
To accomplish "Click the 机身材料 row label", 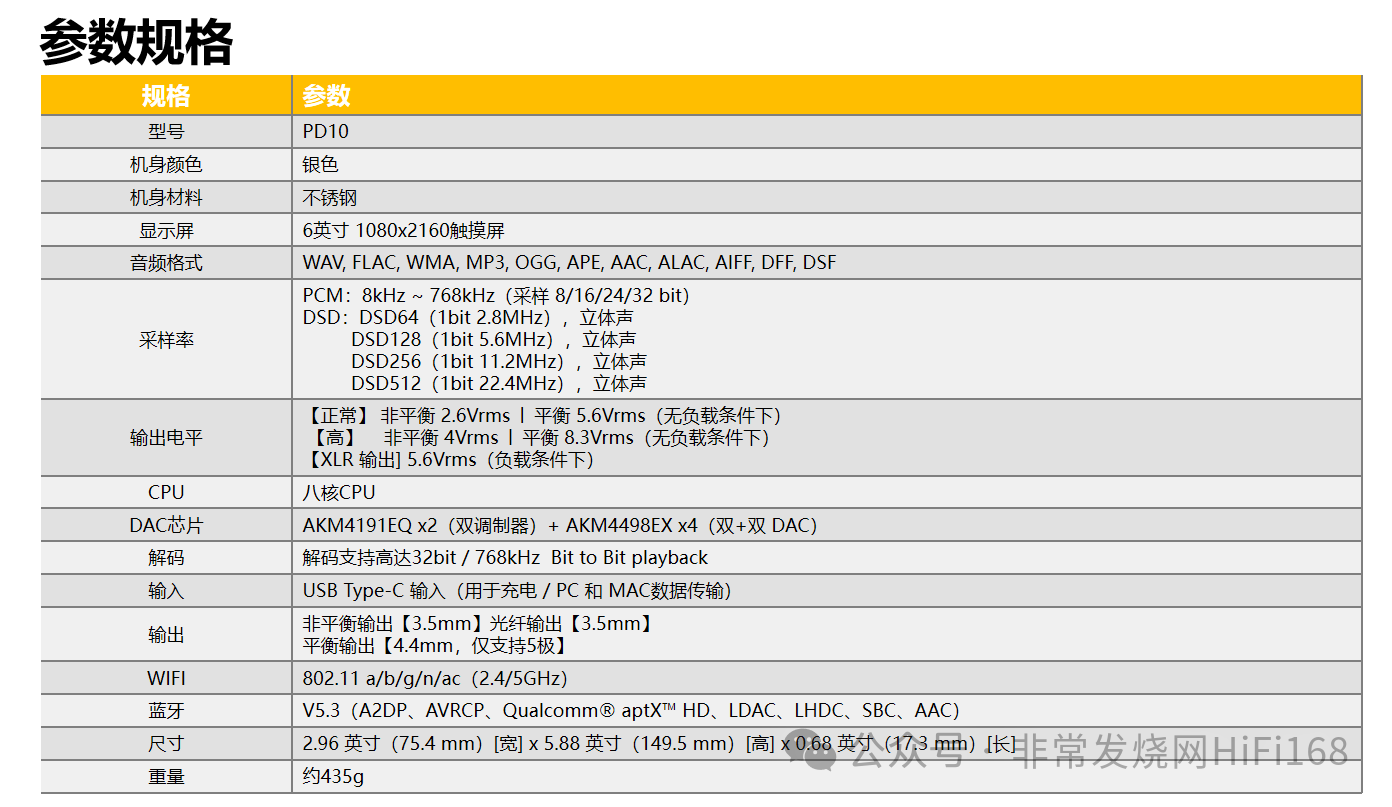I will 166,197.
